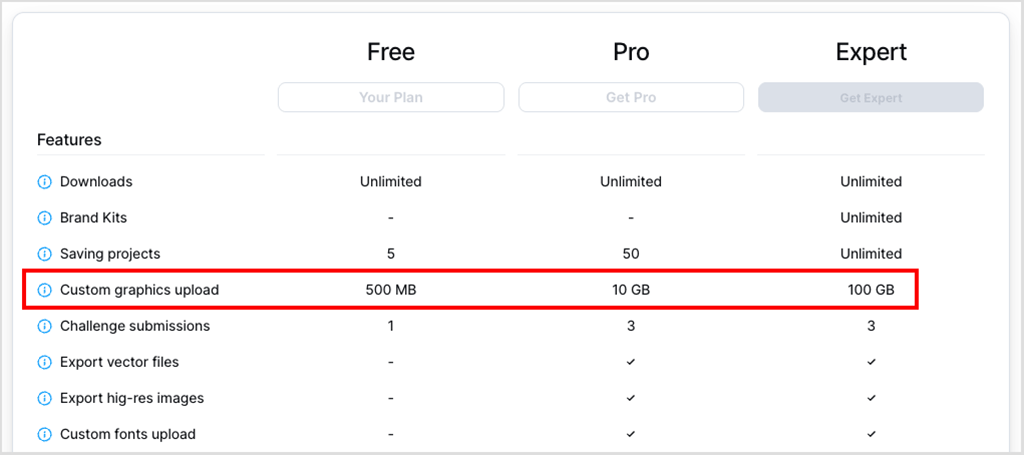Open the info tooltip for Saving projects
The height and width of the screenshot is (455, 1024).
pos(44,254)
